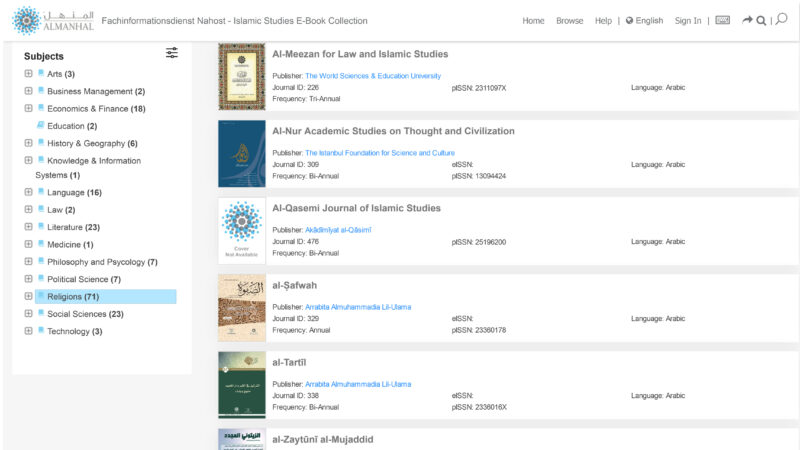Screen dimensions: 800x450
Task: Expand the Economics & Finance subject
Action: 29,108
